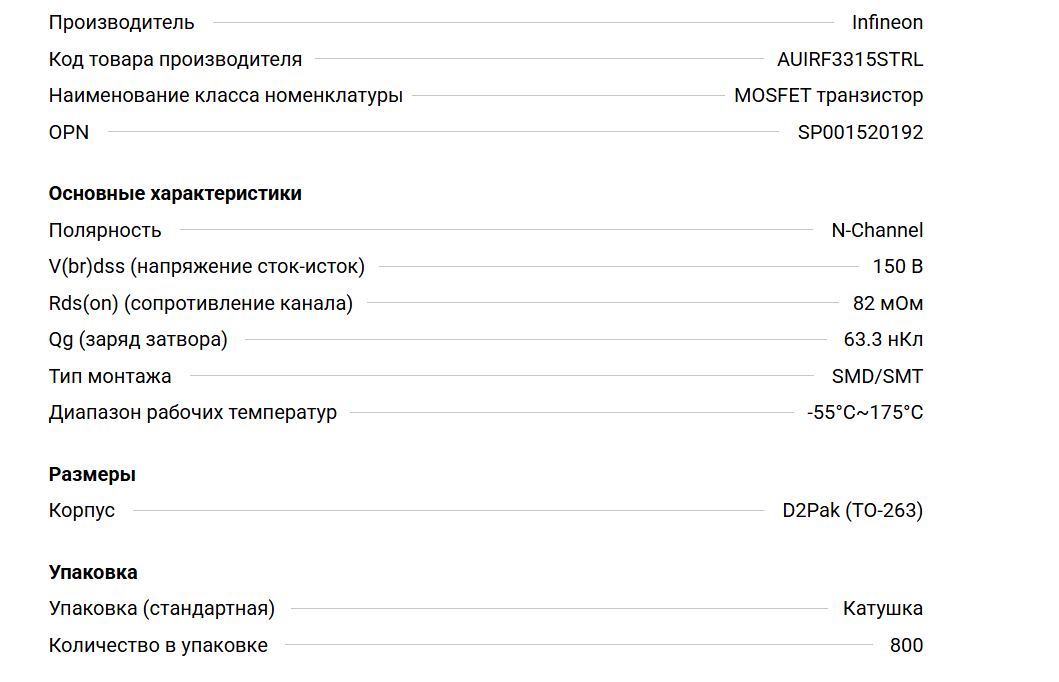
Task: Select the AUIRF3315STRL part number
Action: coord(850,59)
